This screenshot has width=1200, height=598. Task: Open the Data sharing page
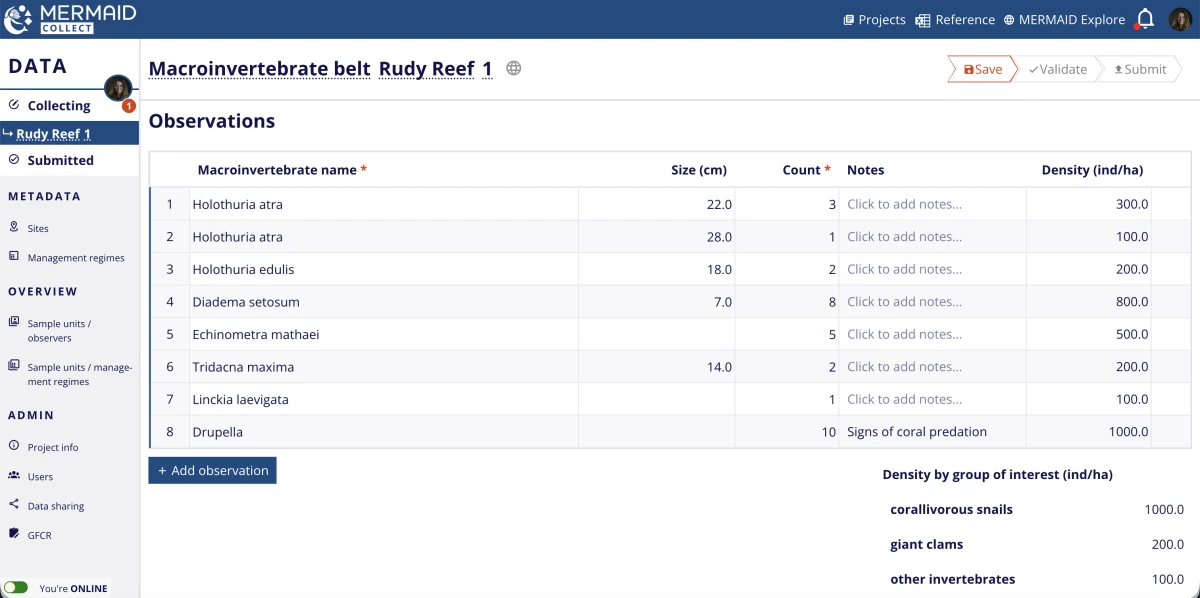(56, 506)
